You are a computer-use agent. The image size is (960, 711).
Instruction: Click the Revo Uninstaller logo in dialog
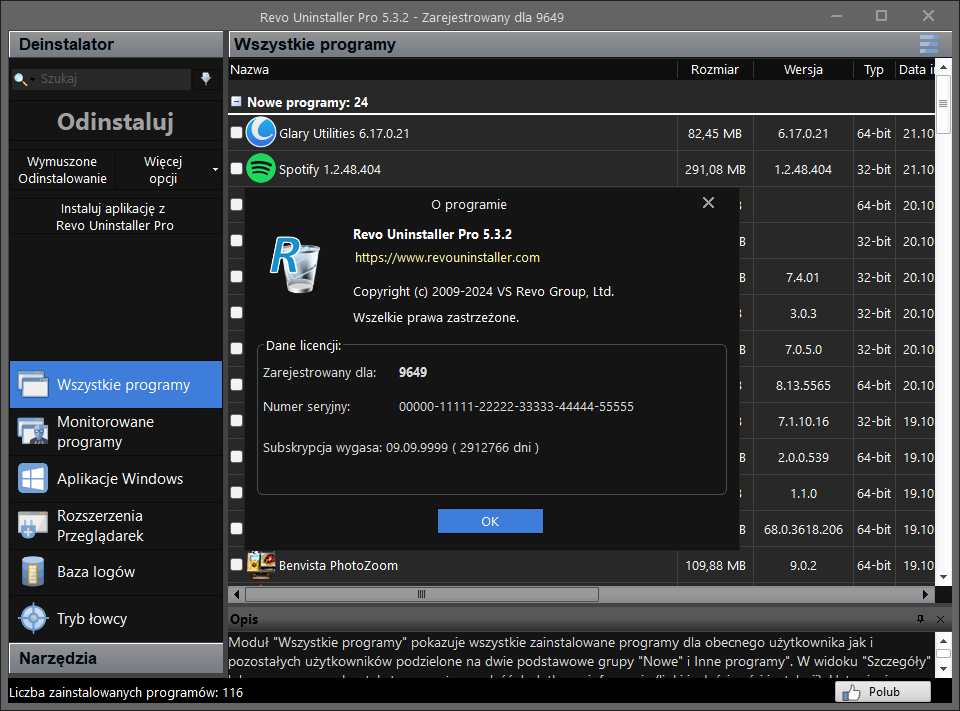[296, 264]
